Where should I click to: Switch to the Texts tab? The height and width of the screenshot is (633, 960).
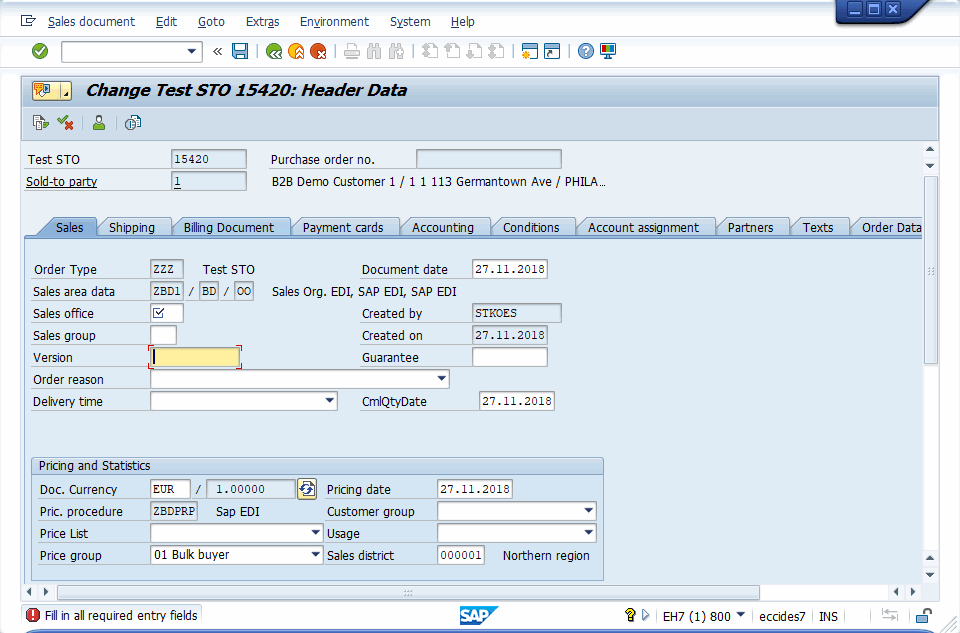coord(818,227)
